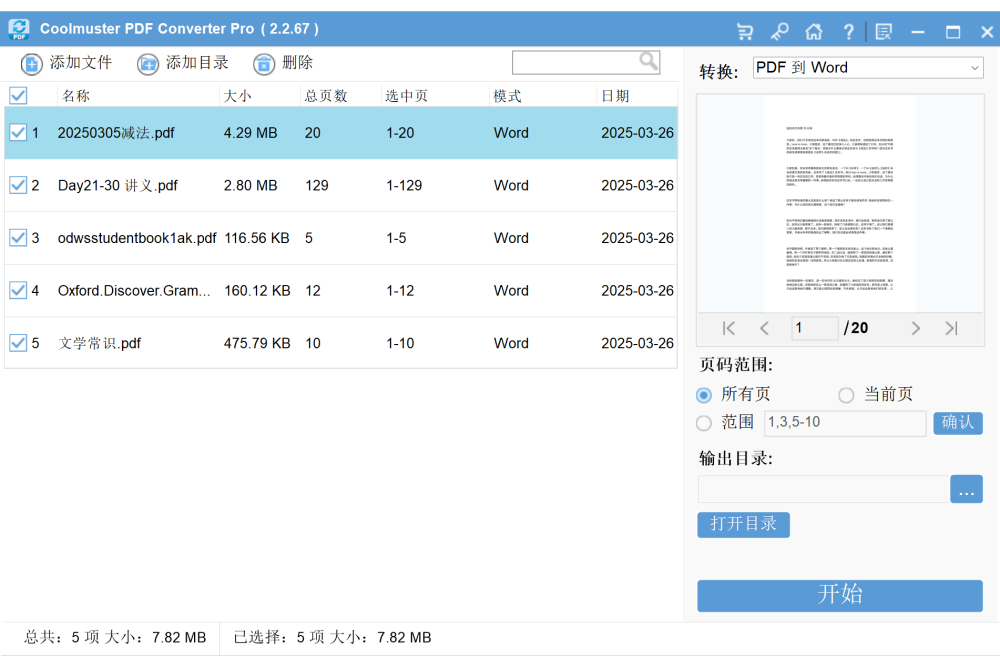The image size is (1000, 666).
Task: Select the 当前页 radio option
Action: tap(846, 395)
